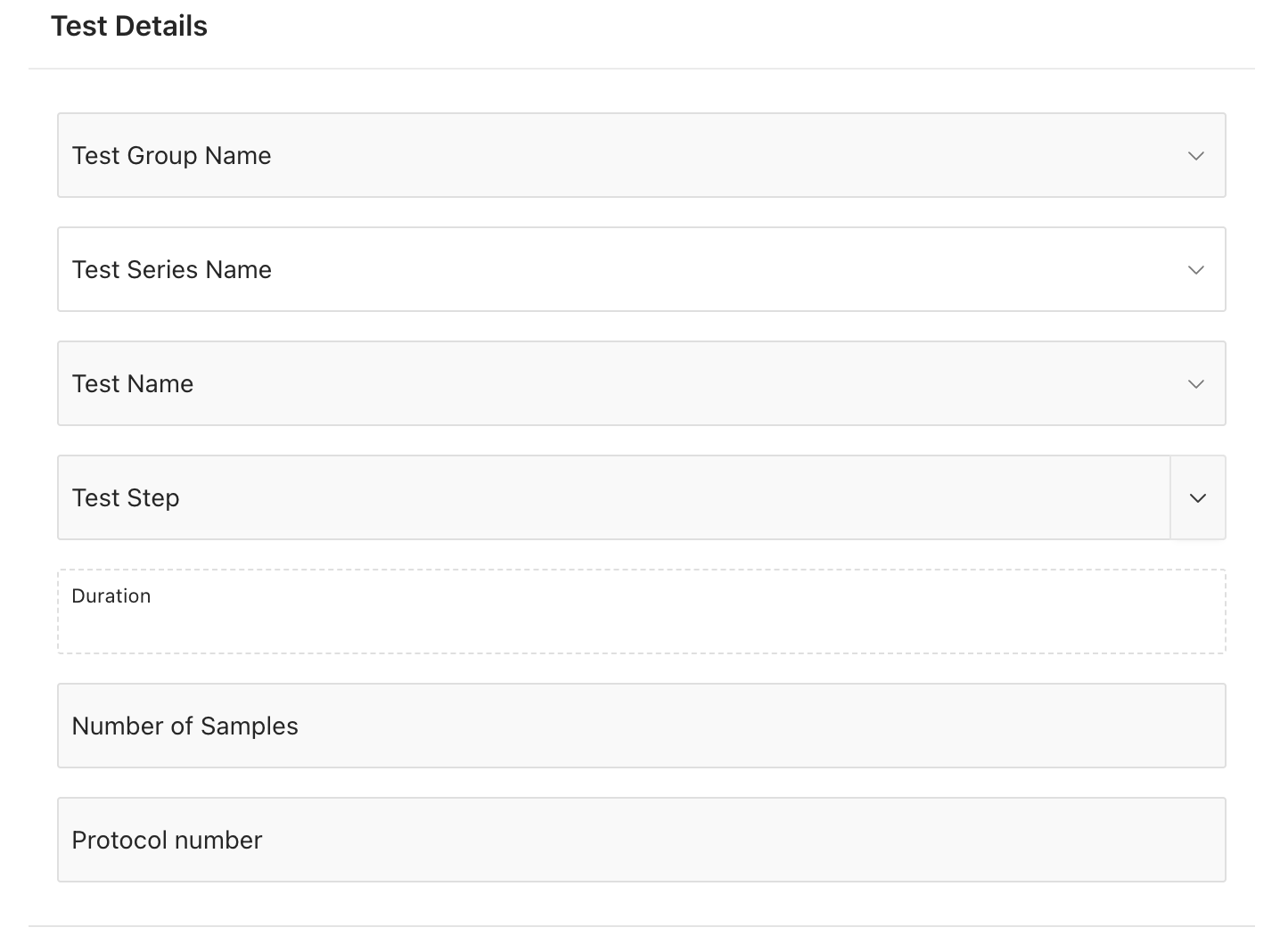Image resolution: width=1280 pixels, height=952 pixels.
Task: Click into the Number of Samples input
Action: tap(642, 726)
